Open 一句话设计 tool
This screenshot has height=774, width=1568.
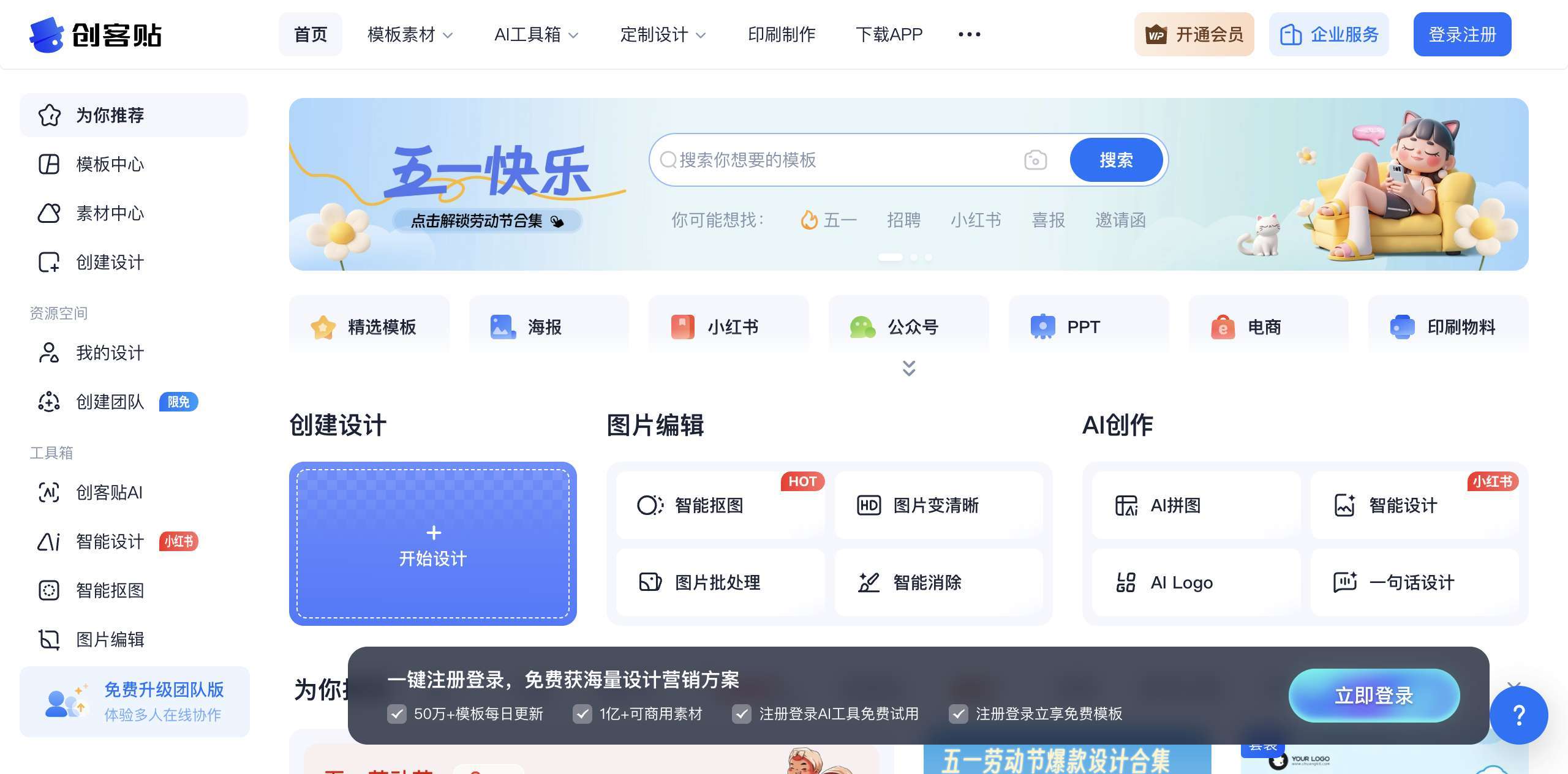pyautogui.click(x=1413, y=582)
